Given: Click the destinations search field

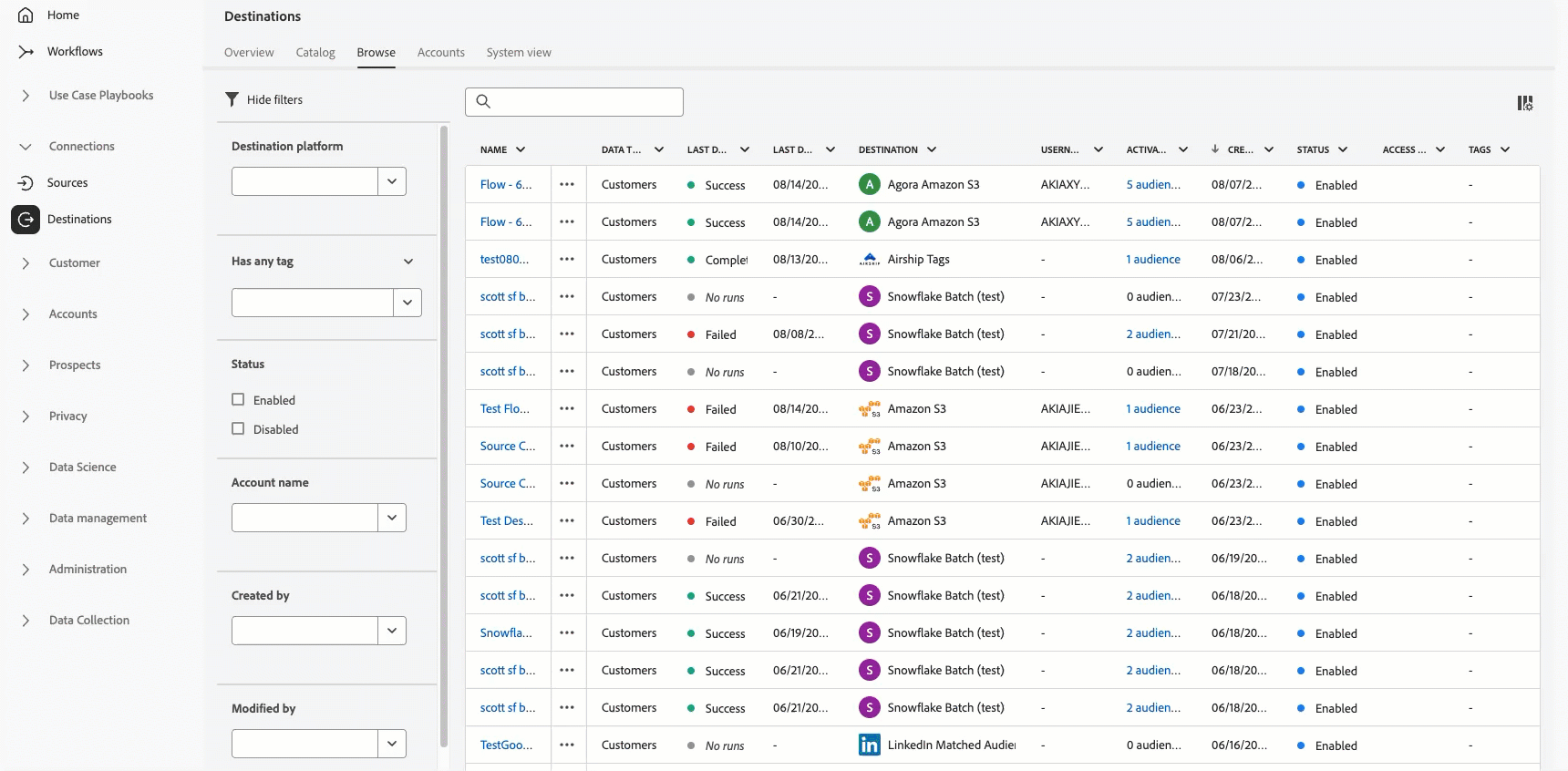Looking at the screenshot, I should pos(583,102).
